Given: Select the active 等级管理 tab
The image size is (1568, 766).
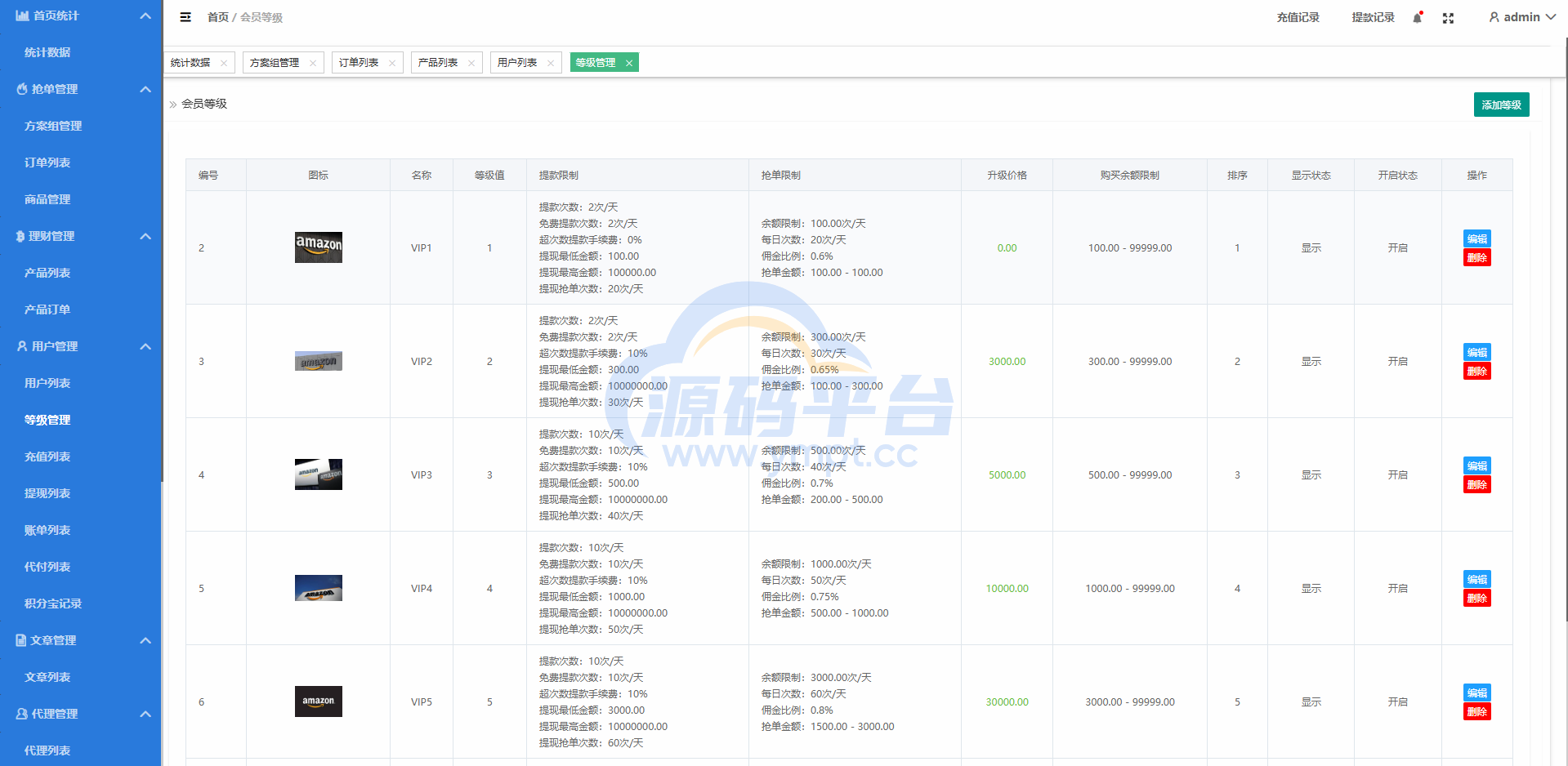Looking at the screenshot, I should [596, 63].
